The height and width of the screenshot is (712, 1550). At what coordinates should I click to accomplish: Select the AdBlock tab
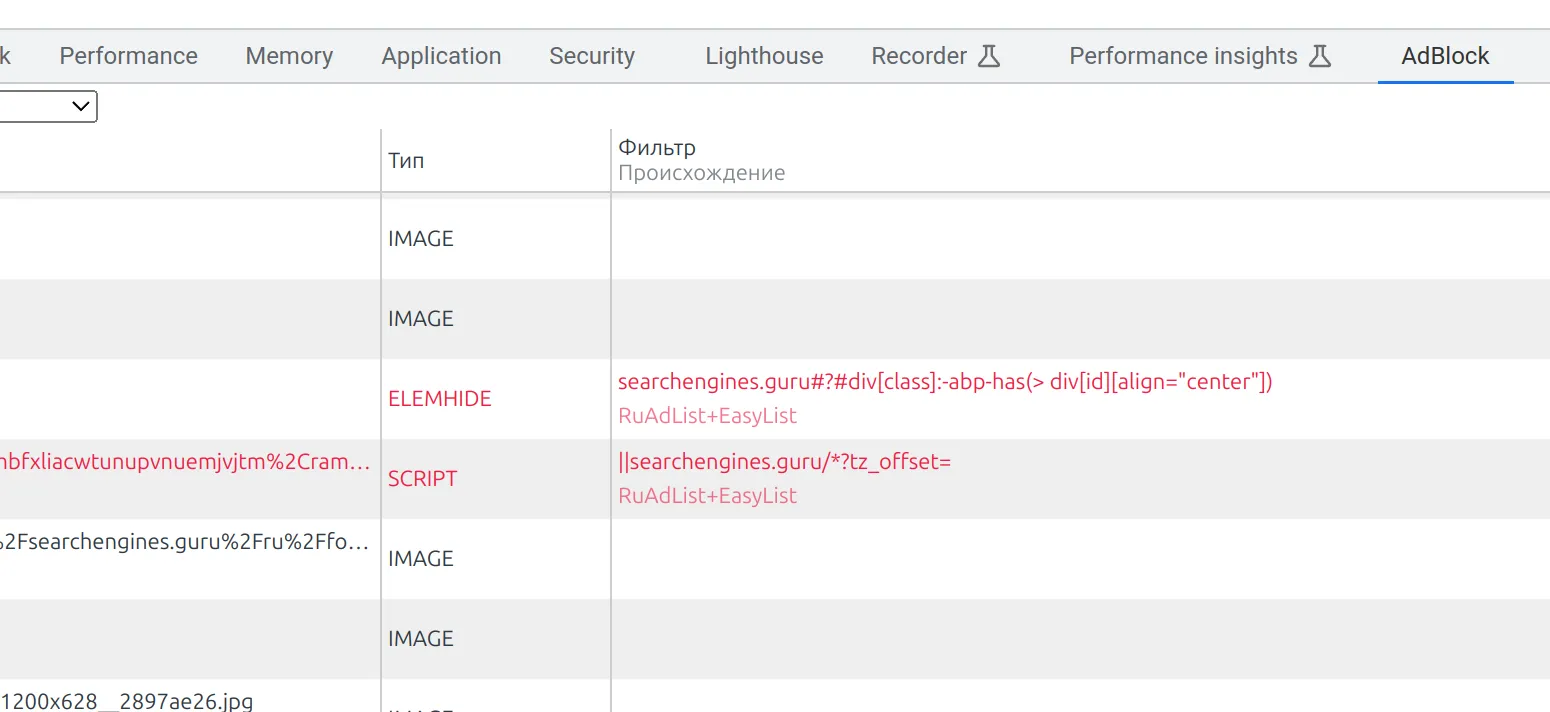(1445, 56)
